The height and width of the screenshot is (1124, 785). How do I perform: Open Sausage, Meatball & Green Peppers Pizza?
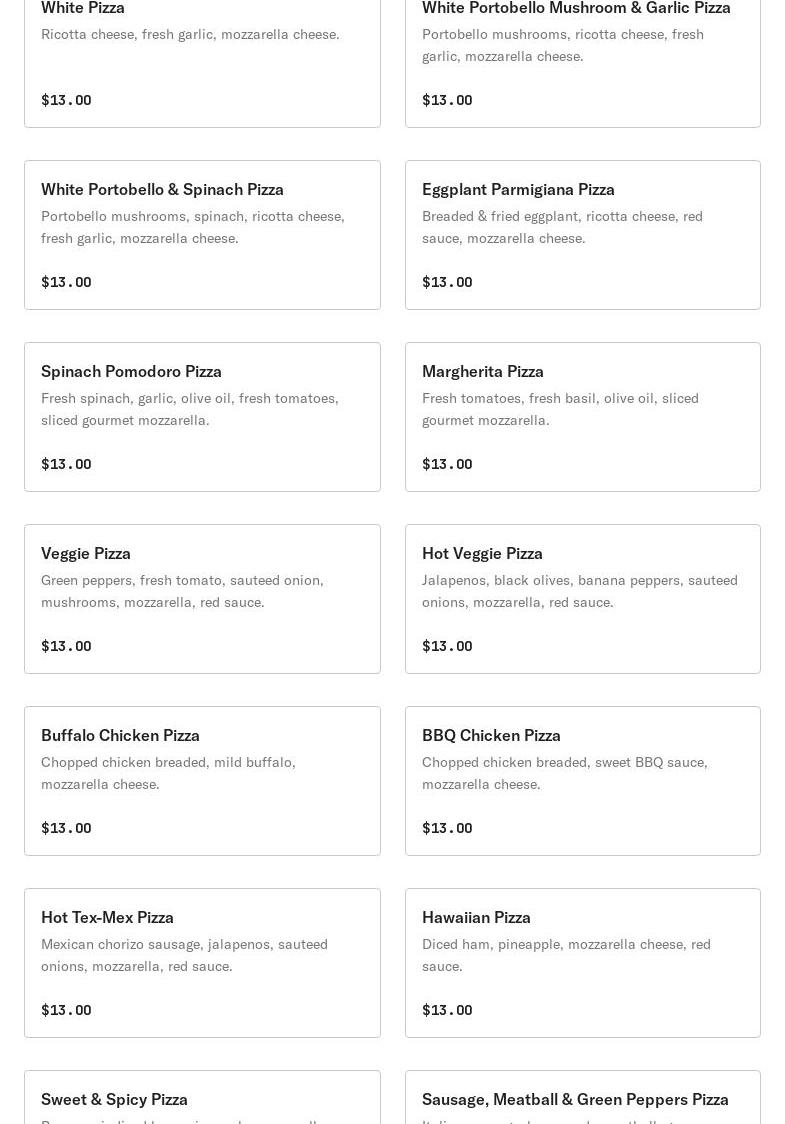pyautogui.click(x=583, y=1097)
